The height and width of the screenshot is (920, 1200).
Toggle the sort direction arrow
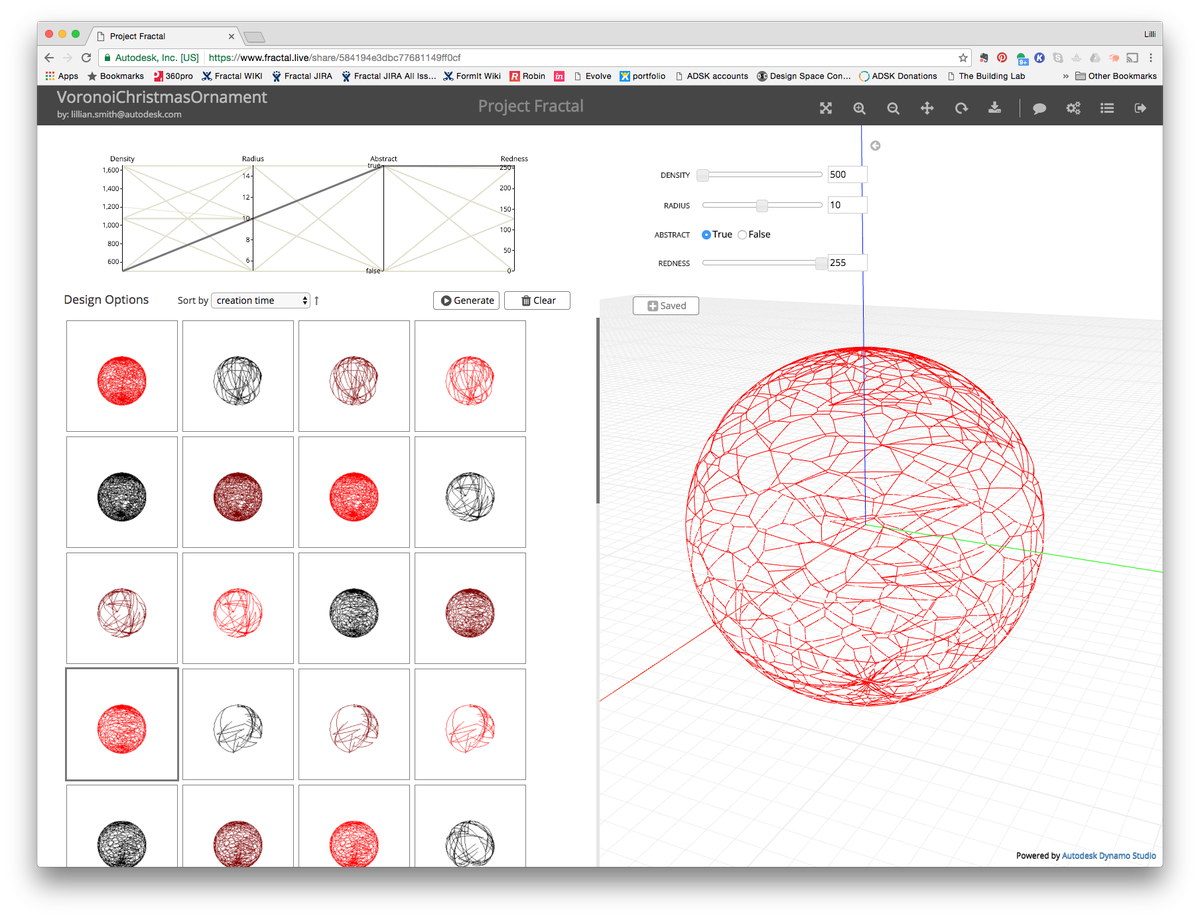point(317,300)
